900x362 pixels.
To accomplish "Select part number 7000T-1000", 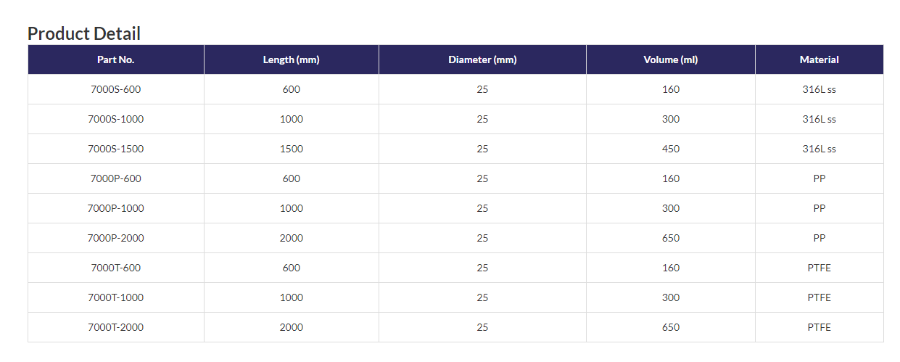I will (116, 297).
